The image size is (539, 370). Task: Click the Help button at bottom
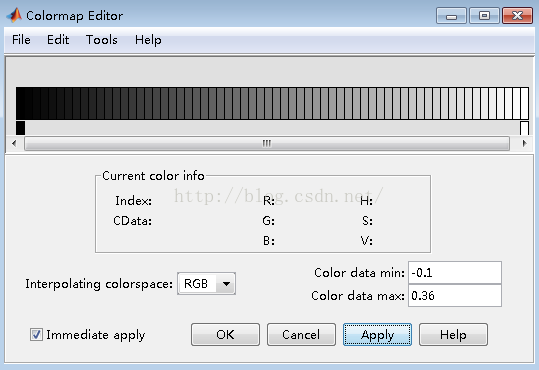tap(453, 335)
